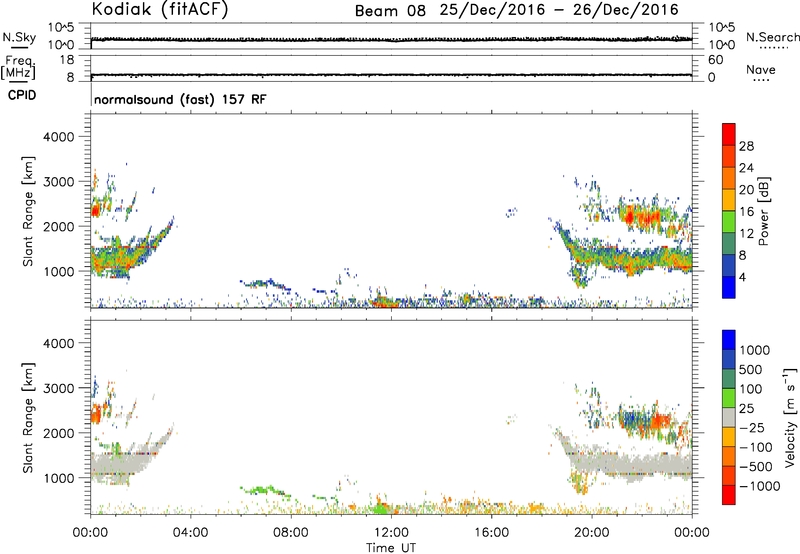The height and width of the screenshot is (554, 800).
Task: Click the "12:00" time axis label
Action: coord(391,533)
